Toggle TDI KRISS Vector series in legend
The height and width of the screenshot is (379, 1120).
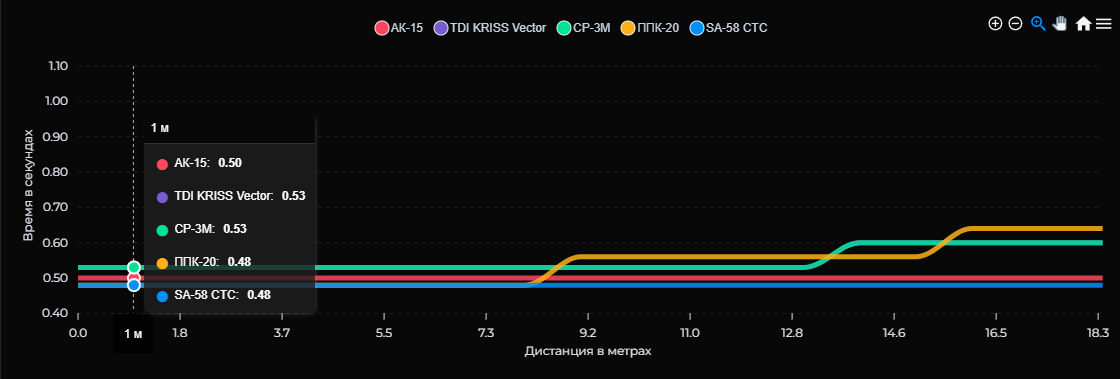[490, 28]
